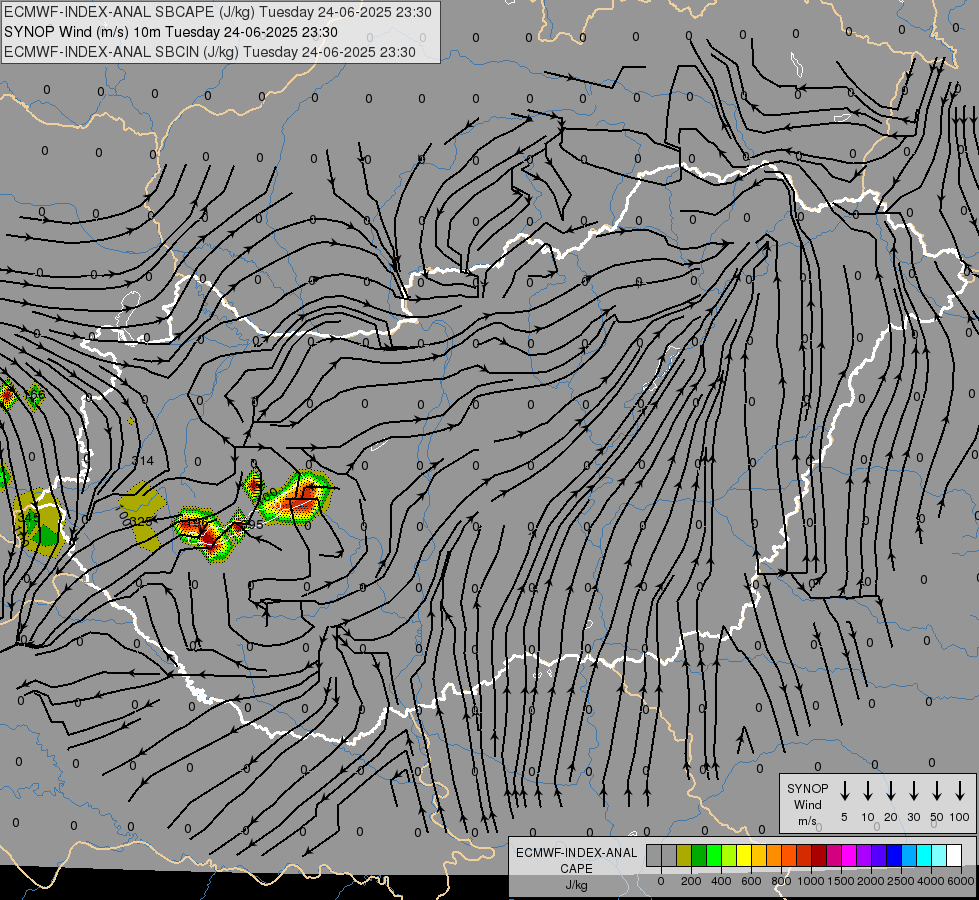Viewport: 979px width, 900px height.
Task: Click the 5 m/s wind arrow in legend
Action: (x=844, y=791)
